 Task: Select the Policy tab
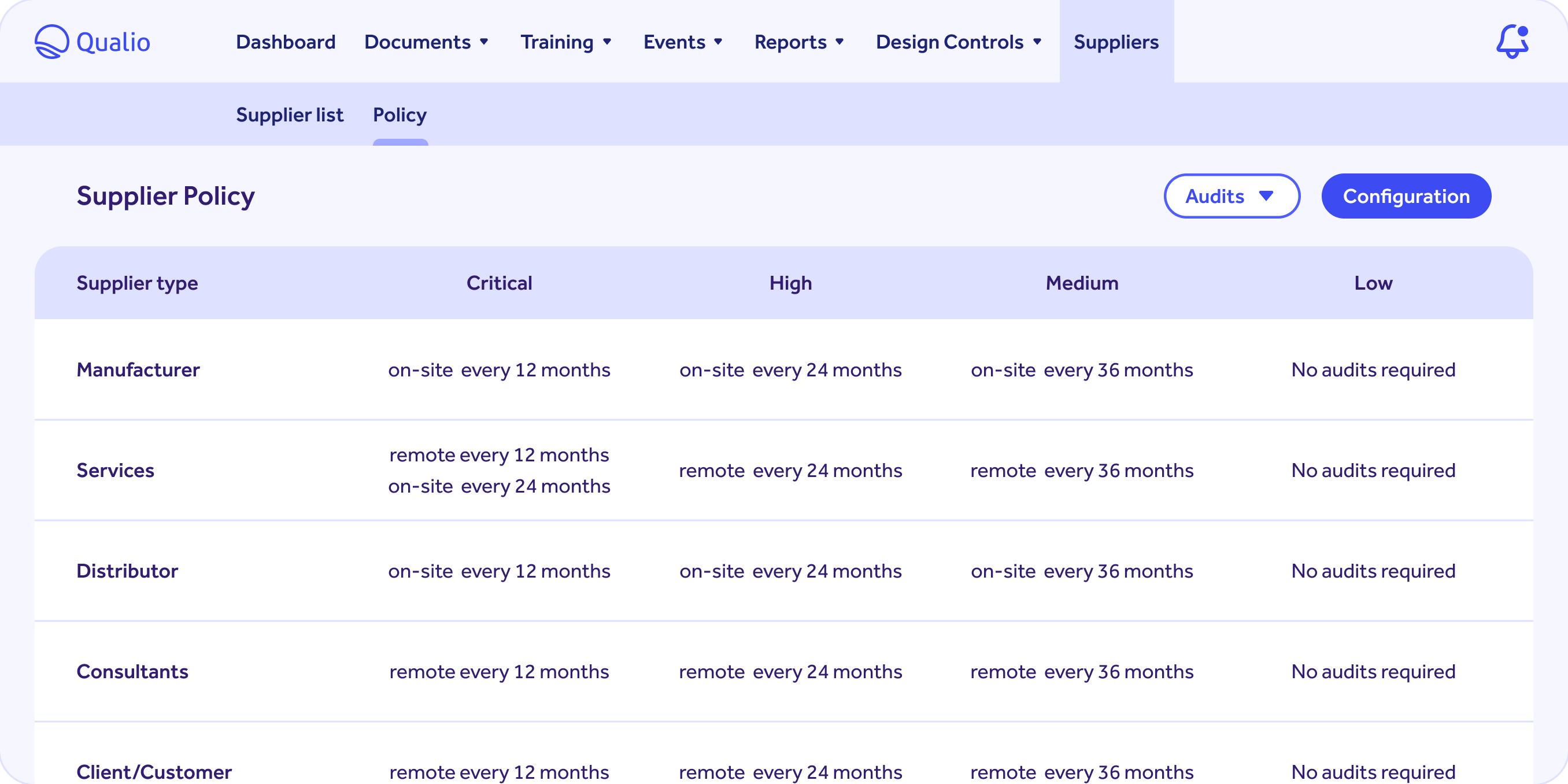[x=400, y=114]
